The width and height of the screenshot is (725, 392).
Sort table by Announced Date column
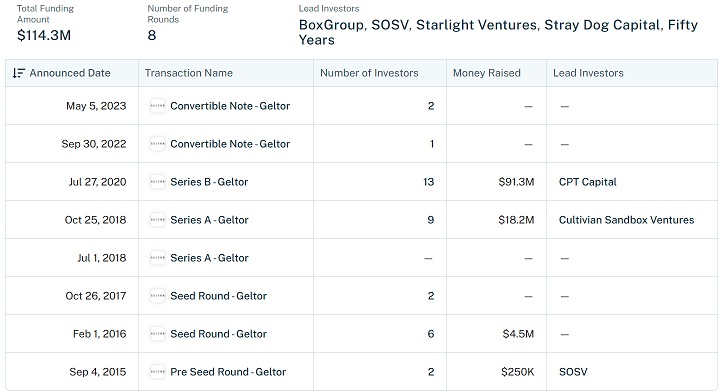pos(70,73)
